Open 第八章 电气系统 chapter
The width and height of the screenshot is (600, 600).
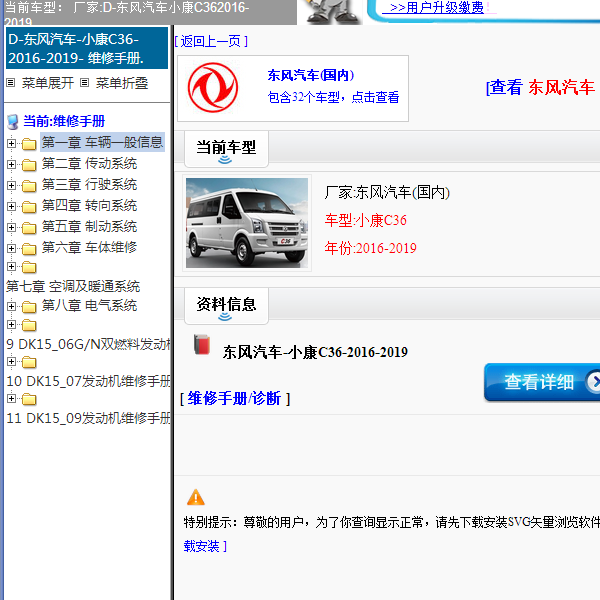coord(89,305)
